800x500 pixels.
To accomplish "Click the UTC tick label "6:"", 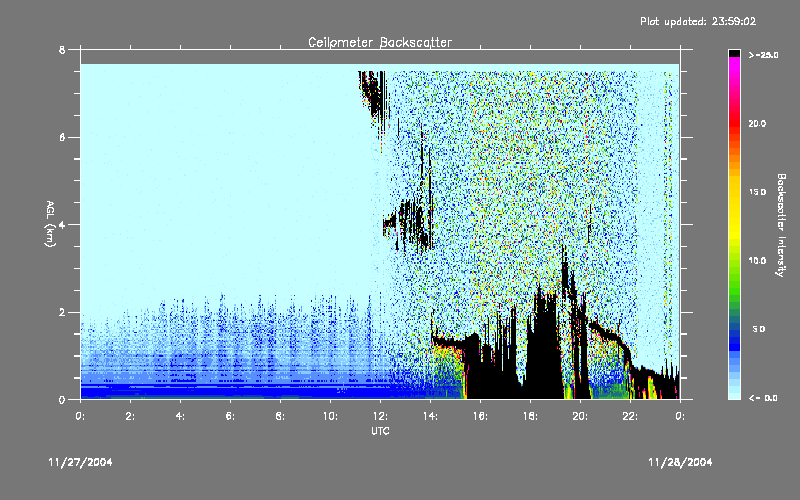I will tap(230, 416).
